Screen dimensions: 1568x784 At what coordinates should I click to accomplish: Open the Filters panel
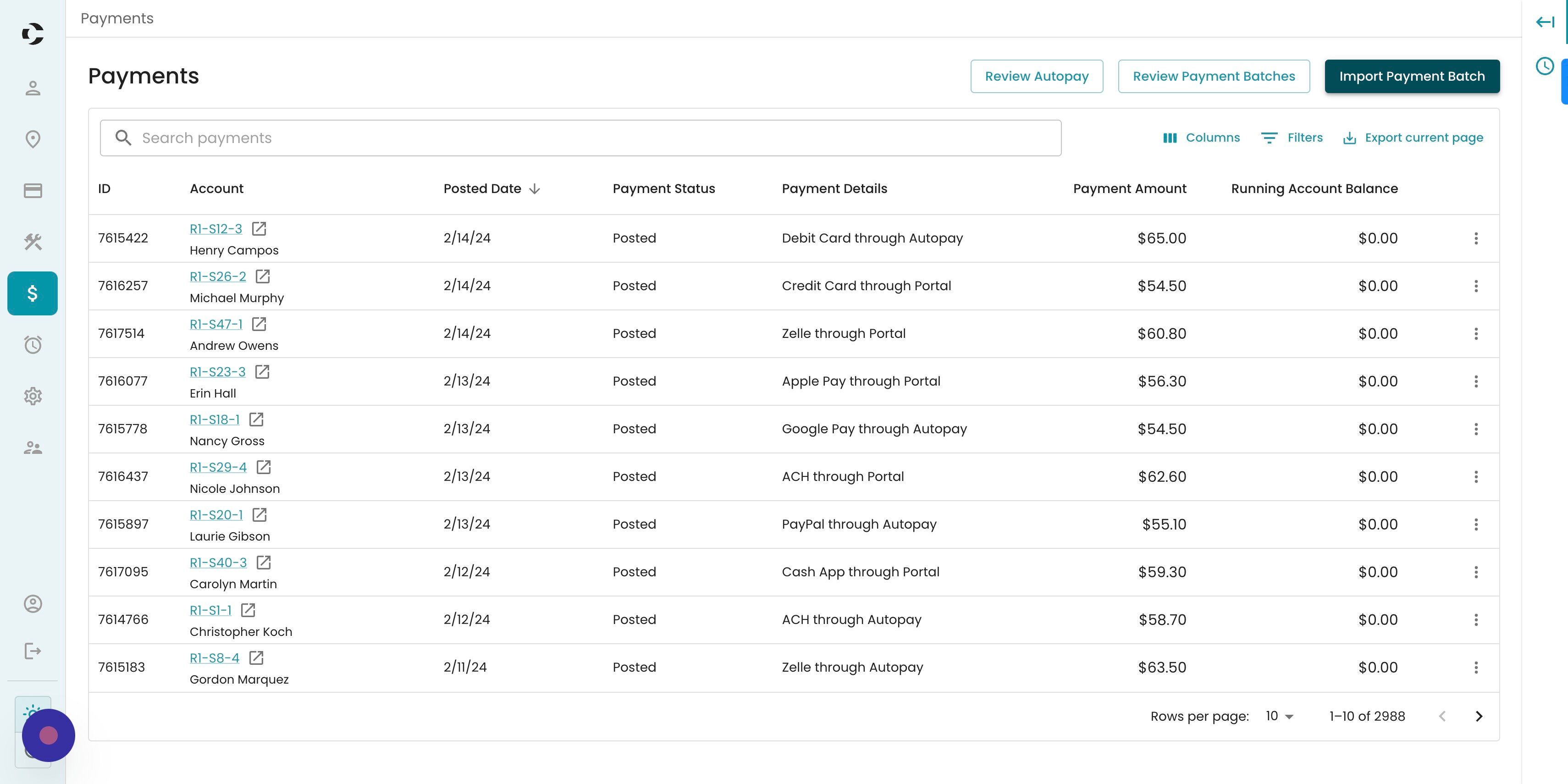click(x=1292, y=138)
